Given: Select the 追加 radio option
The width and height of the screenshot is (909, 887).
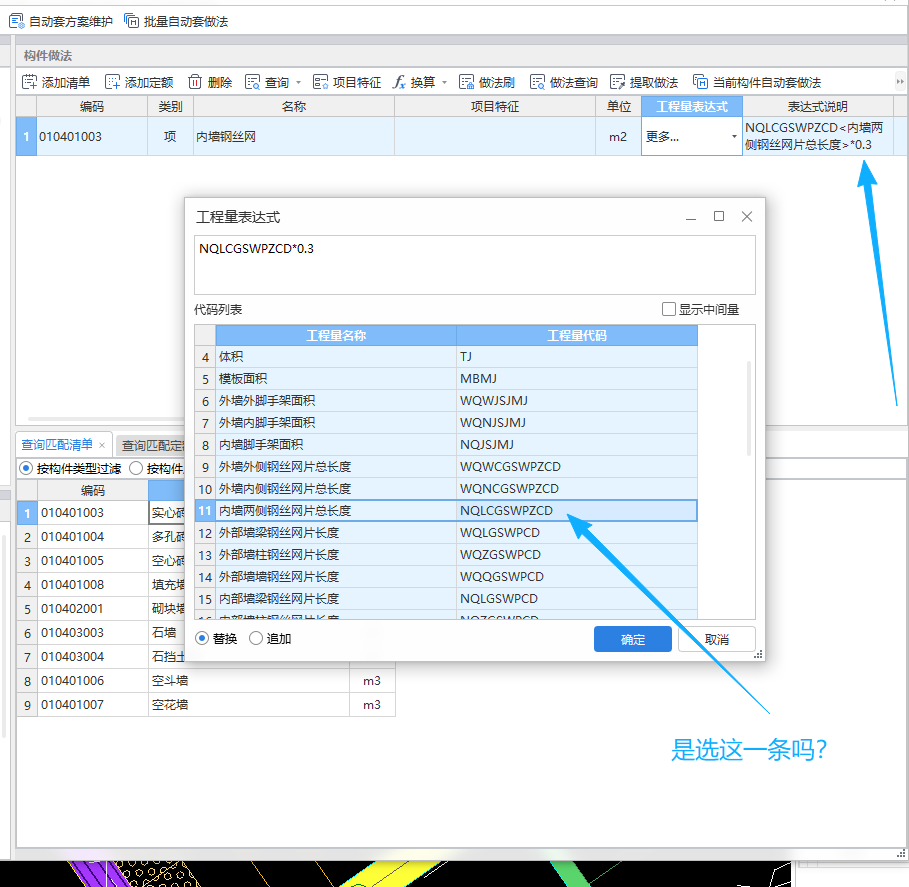Looking at the screenshot, I should [256, 638].
